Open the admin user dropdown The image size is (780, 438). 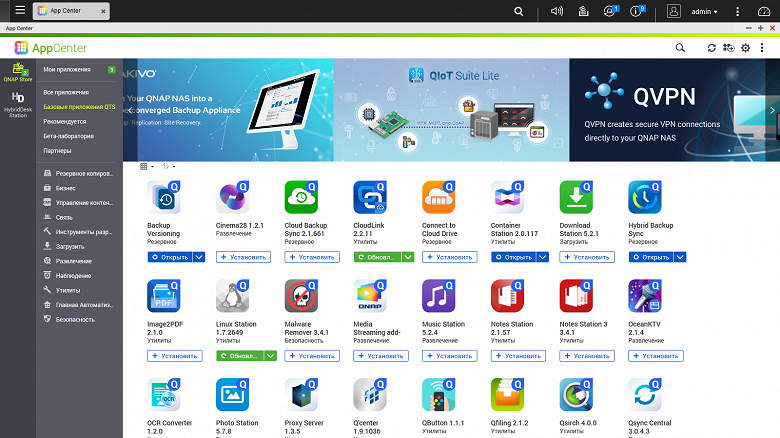(704, 11)
